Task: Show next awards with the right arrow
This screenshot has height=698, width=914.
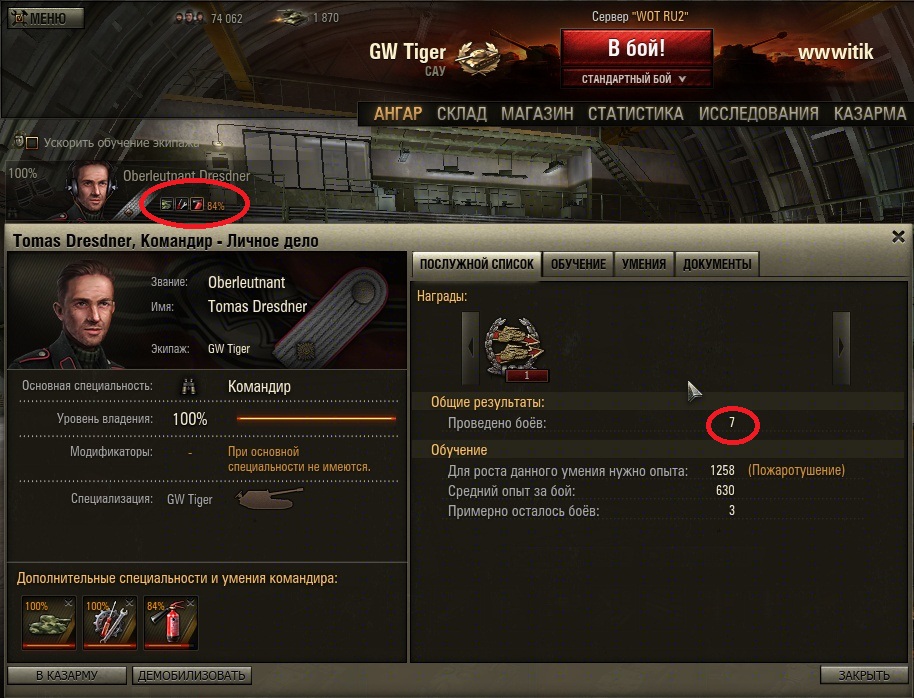Action: 841,348
